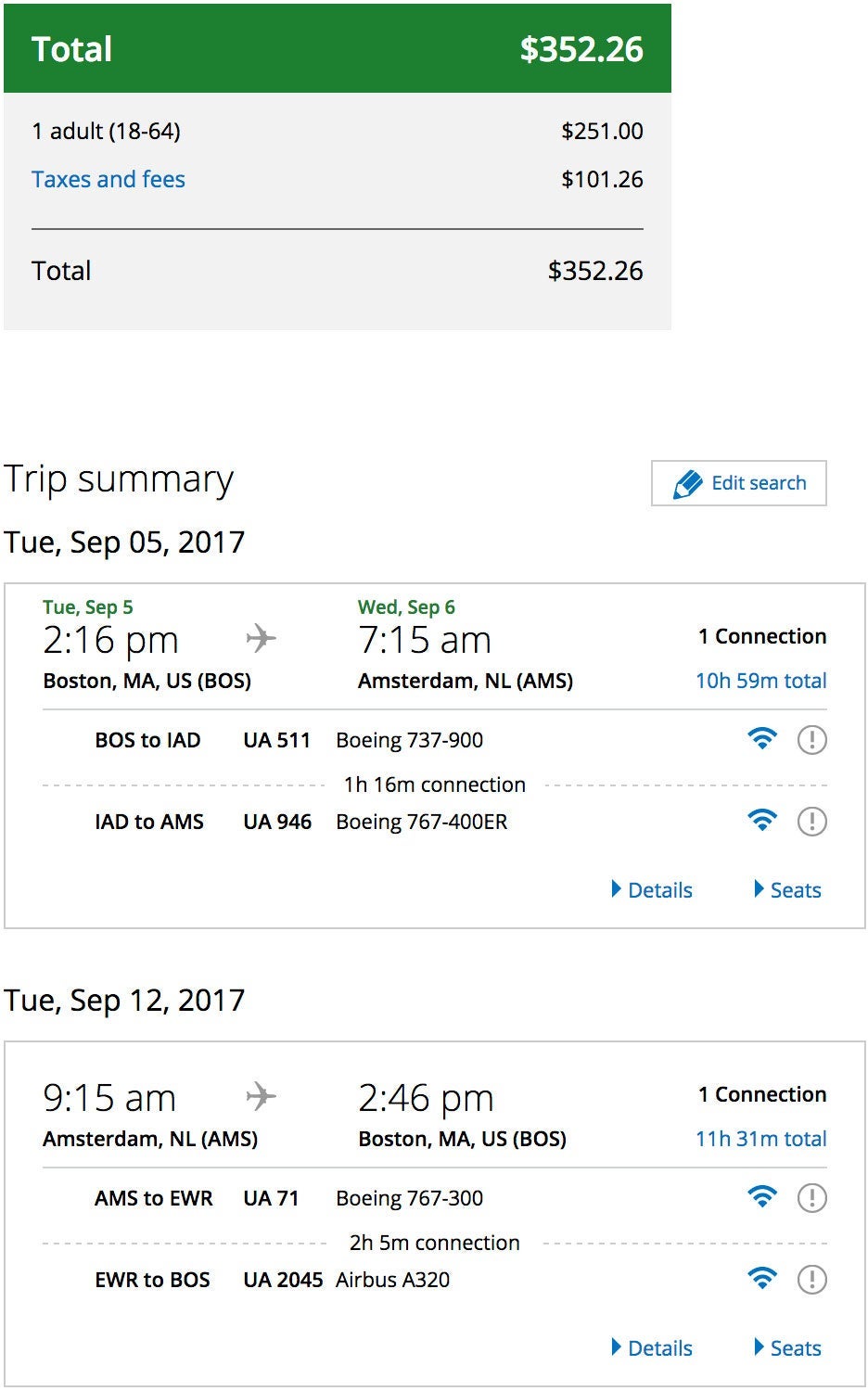The width and height of the screenshot is (868, 1391).
Task: Click the alert info icon for IAD to AMS
Action: point(811,822)
